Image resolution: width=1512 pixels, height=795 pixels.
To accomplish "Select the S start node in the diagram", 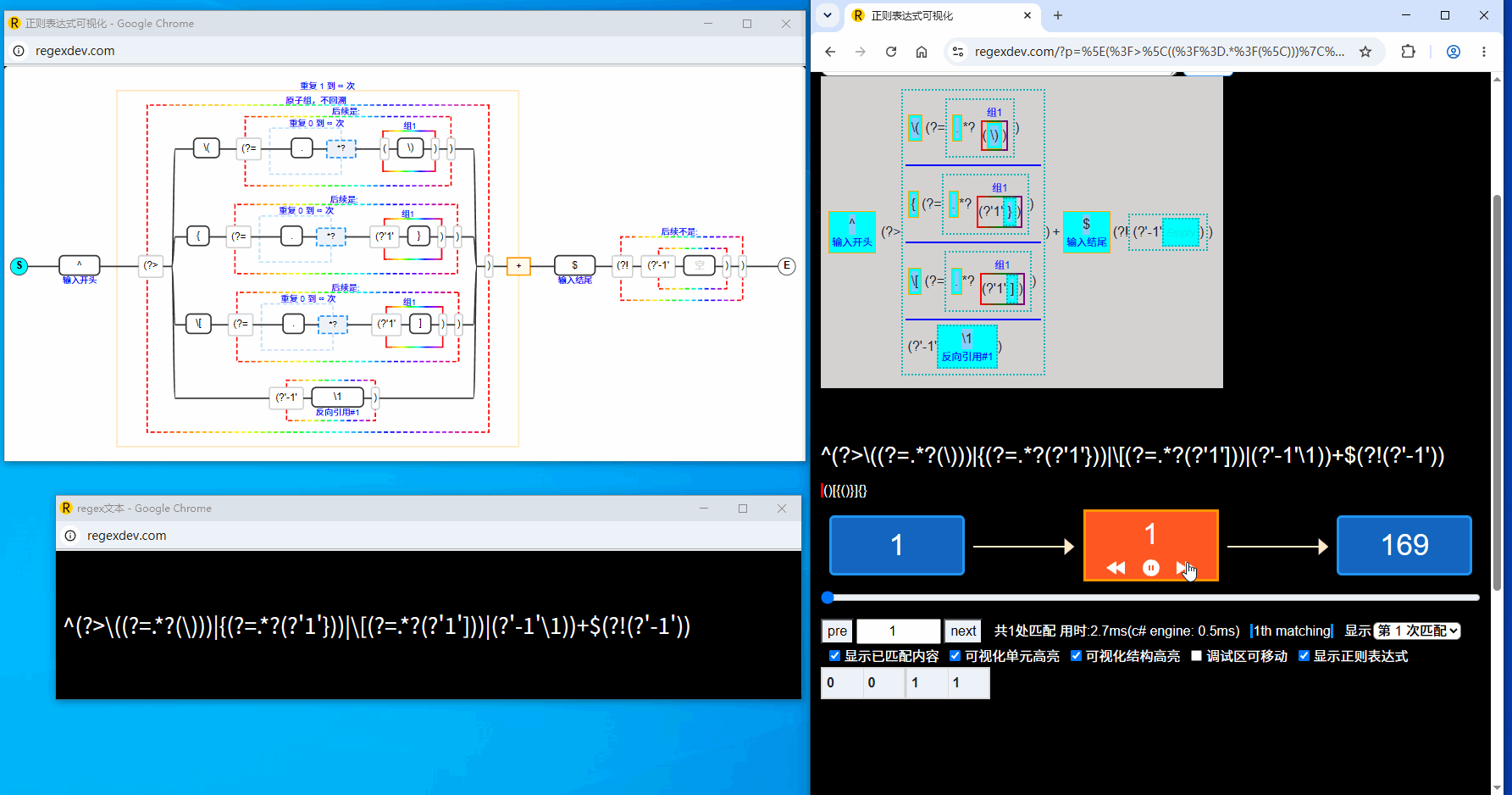I will point(19,266).
